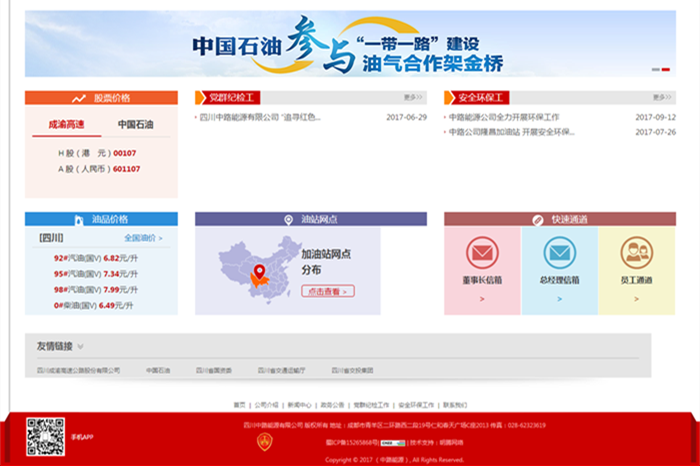Open the 追寻红色 news article link

pos(260,117)
